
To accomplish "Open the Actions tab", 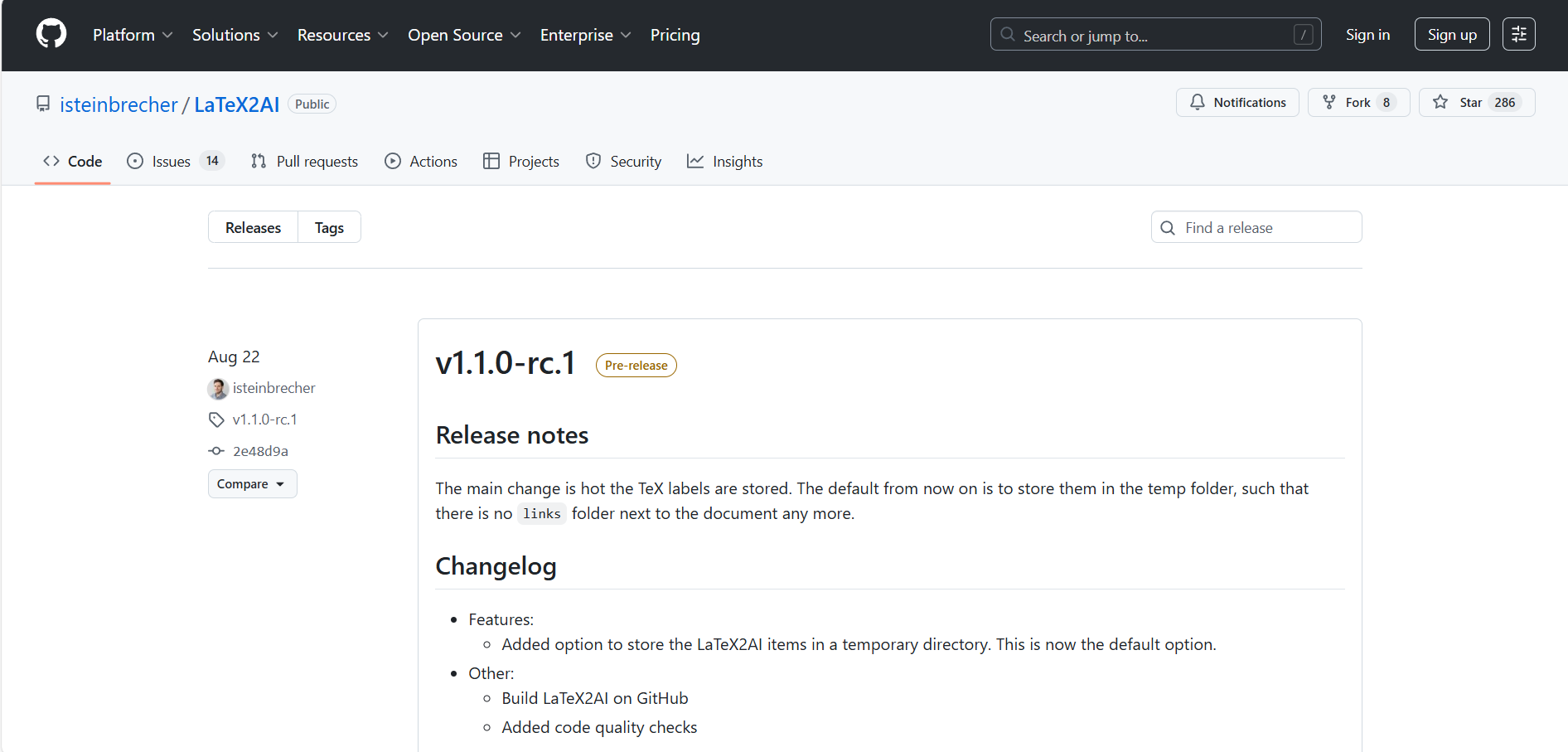I will point(421,162).
